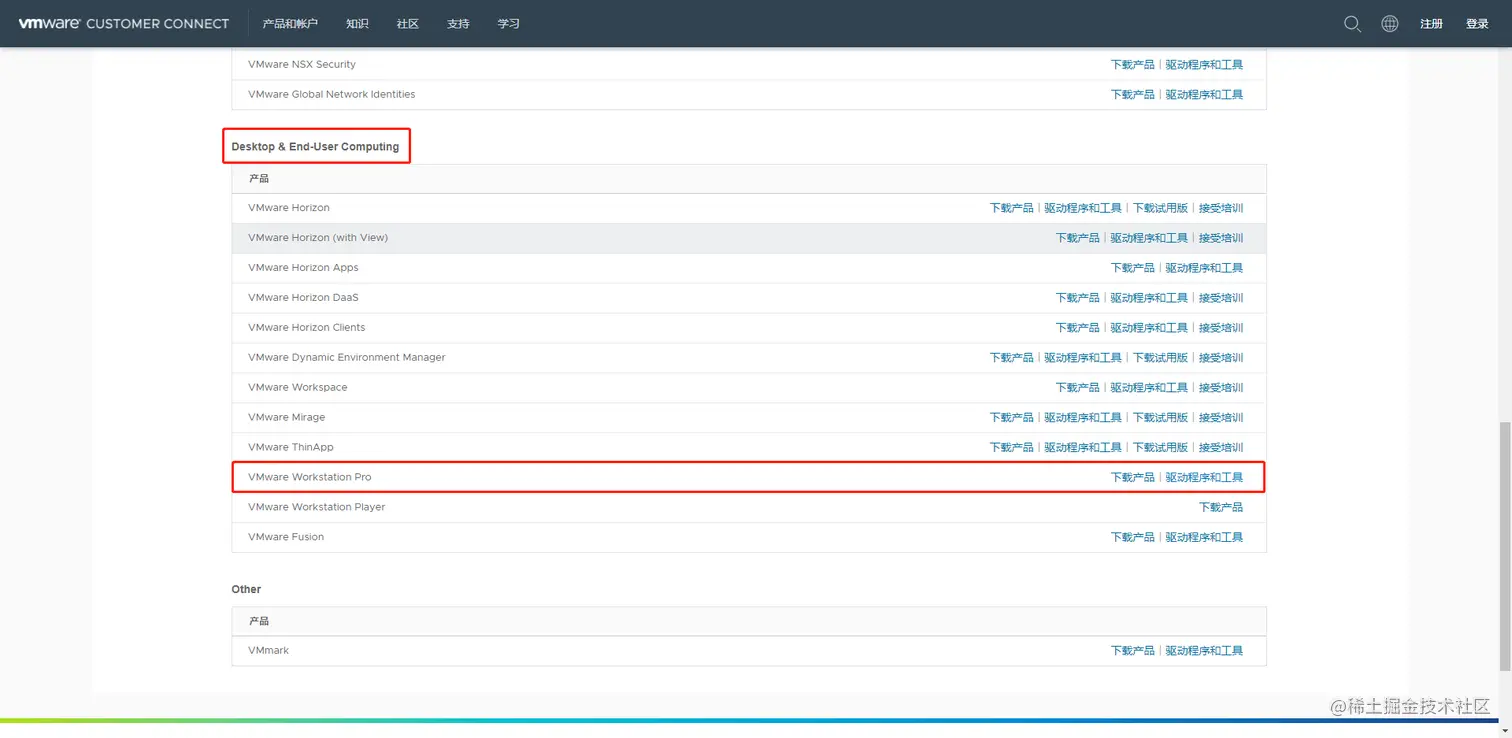
Task: Click 驱动程序和工具 for VMware Workstation Pro
Action: [1204, 477]
